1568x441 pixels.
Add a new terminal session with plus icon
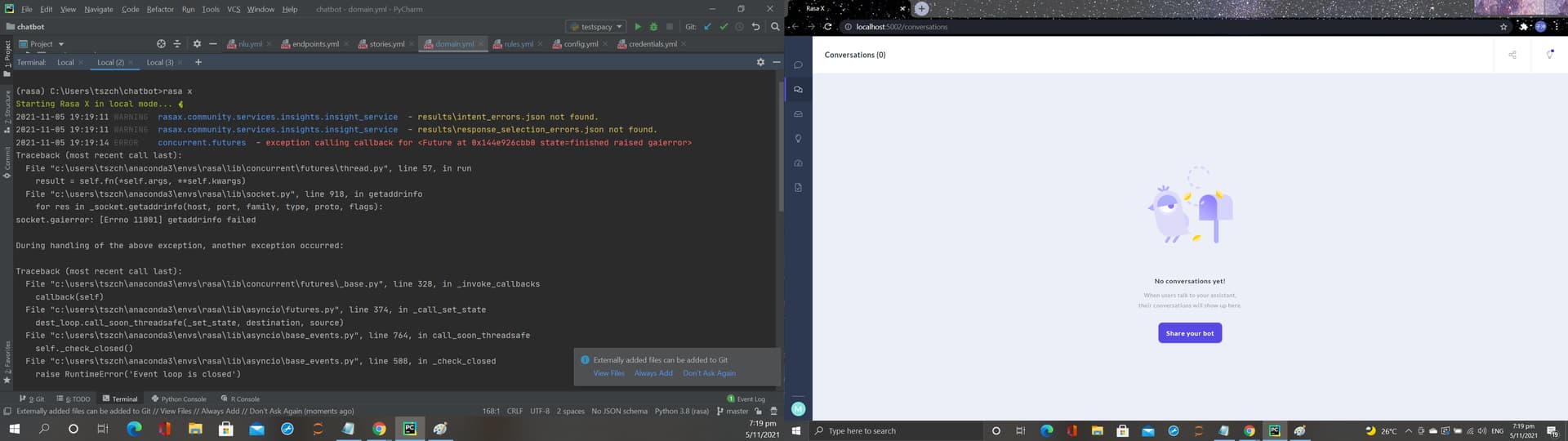click(198, 62)
